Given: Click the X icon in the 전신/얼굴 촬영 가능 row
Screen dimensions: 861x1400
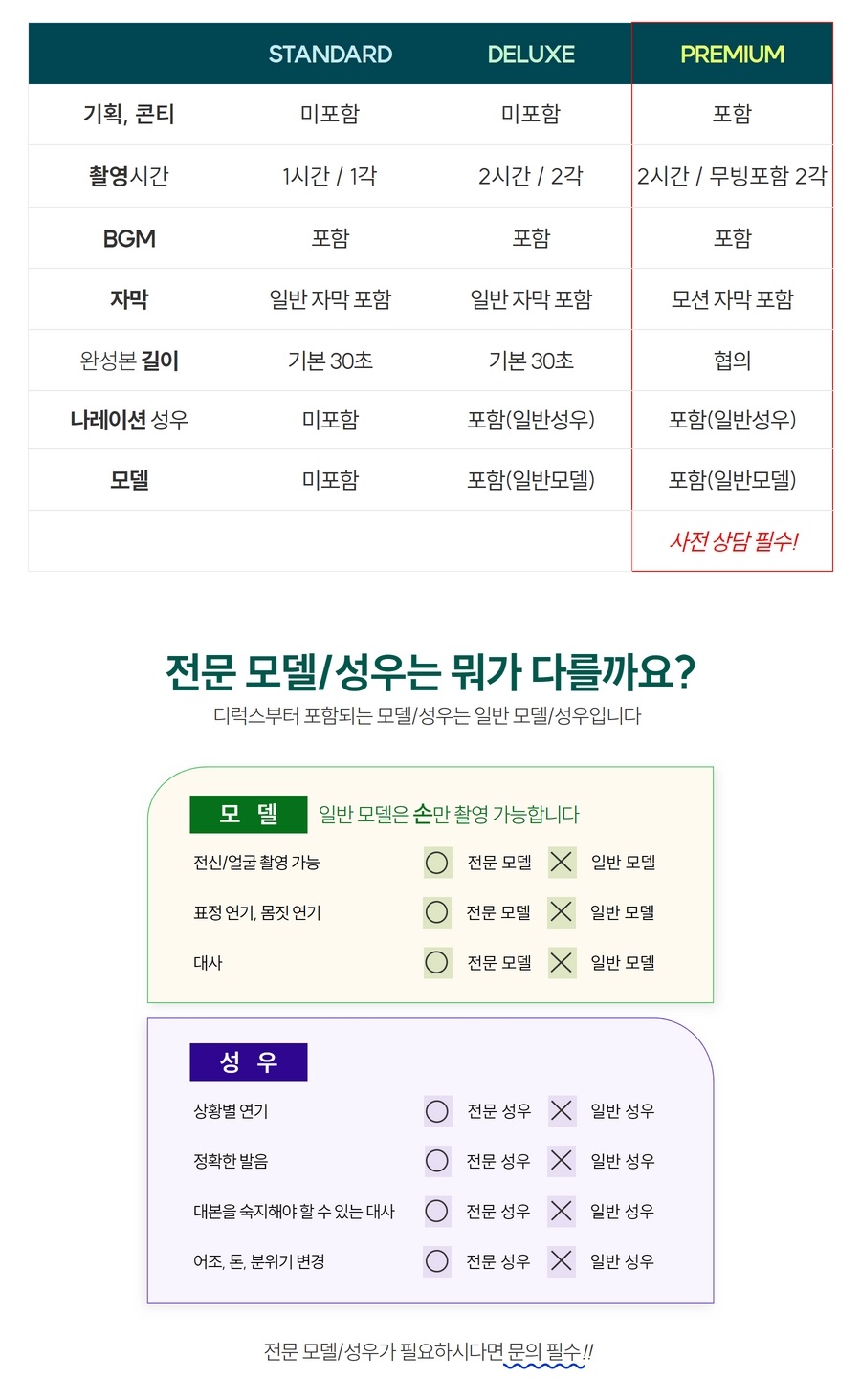Looking at the screenshot, I should (x=562, y=863).
